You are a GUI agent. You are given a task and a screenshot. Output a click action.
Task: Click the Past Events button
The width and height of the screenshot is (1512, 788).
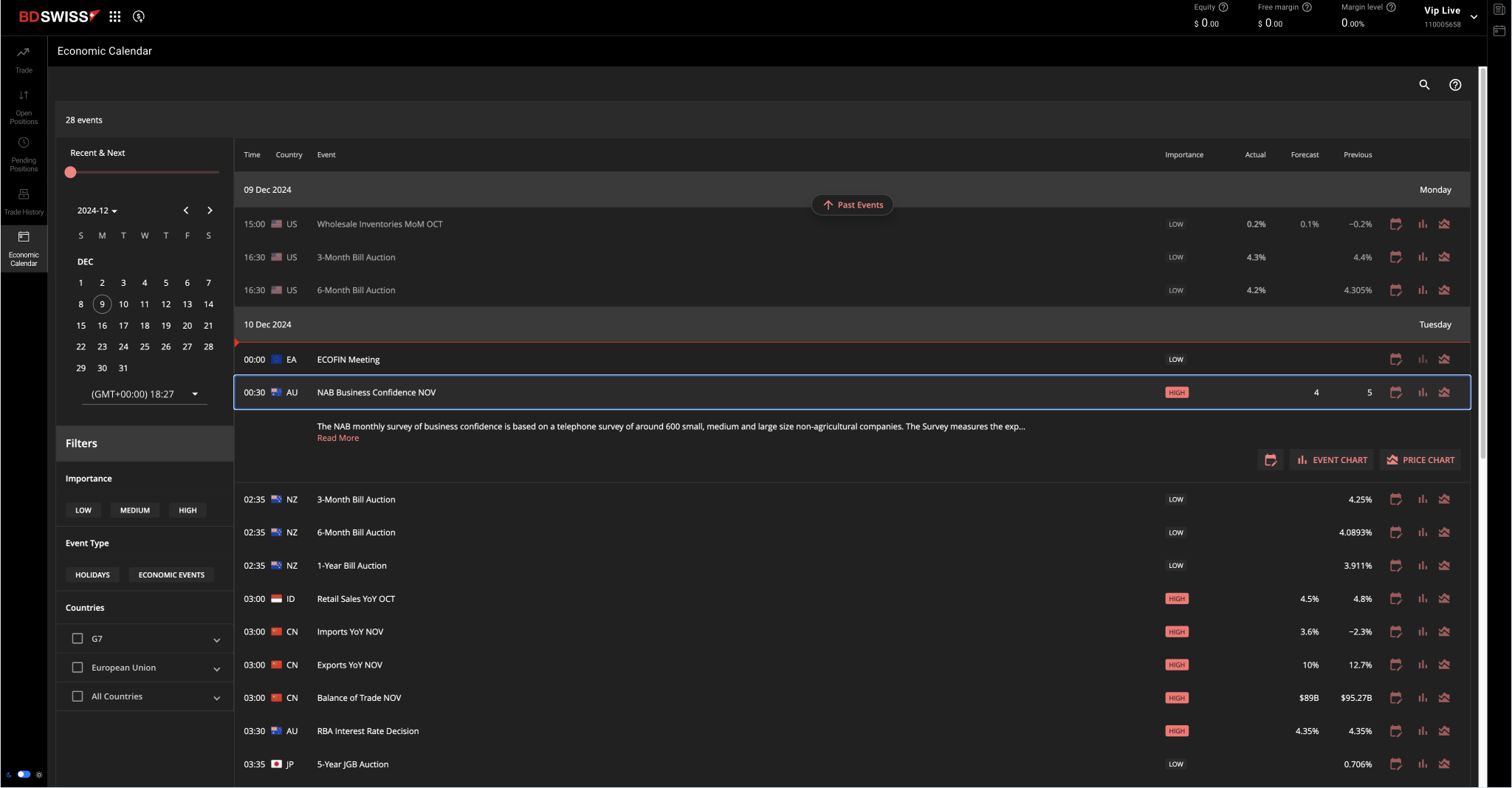pos(853,205)
